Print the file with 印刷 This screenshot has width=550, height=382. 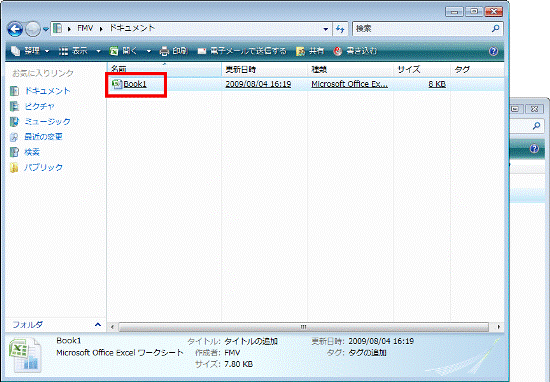coord(174,52)
